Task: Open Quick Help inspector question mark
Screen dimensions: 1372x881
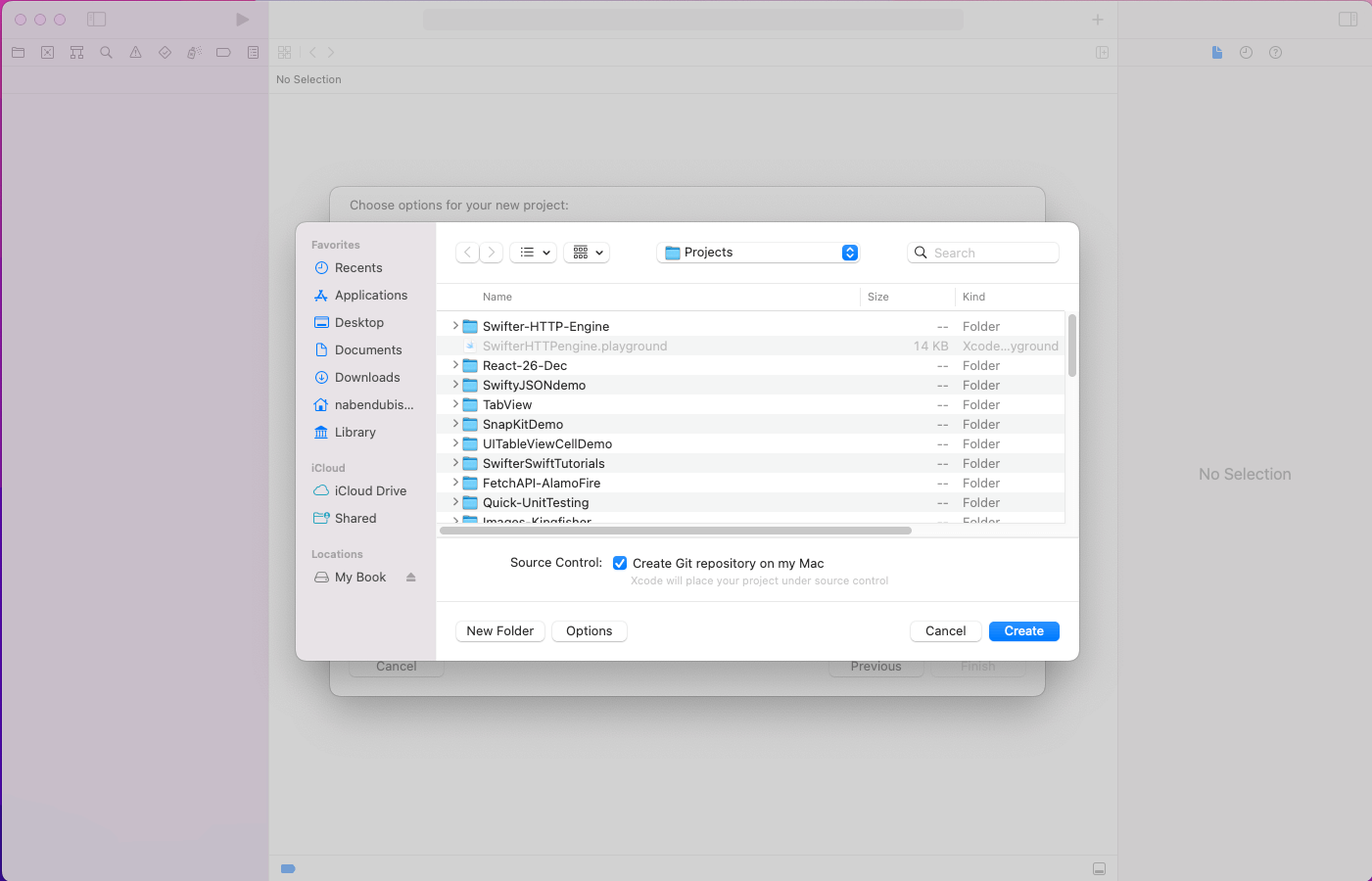Action: coord(1275,52)
